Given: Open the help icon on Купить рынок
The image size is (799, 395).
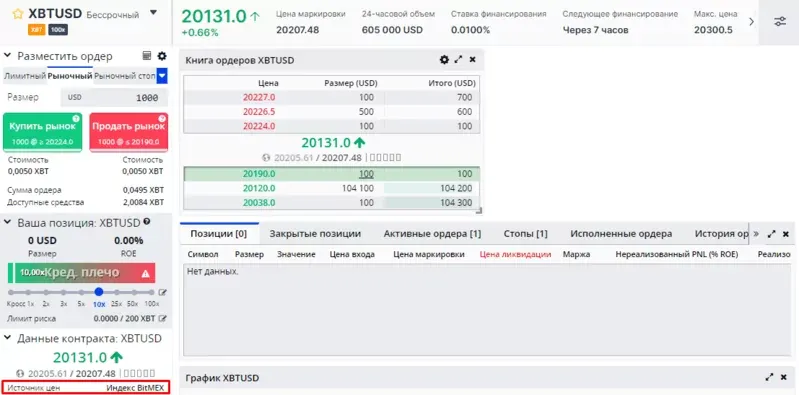Looking at the screenshot, I should click(76, 119).
